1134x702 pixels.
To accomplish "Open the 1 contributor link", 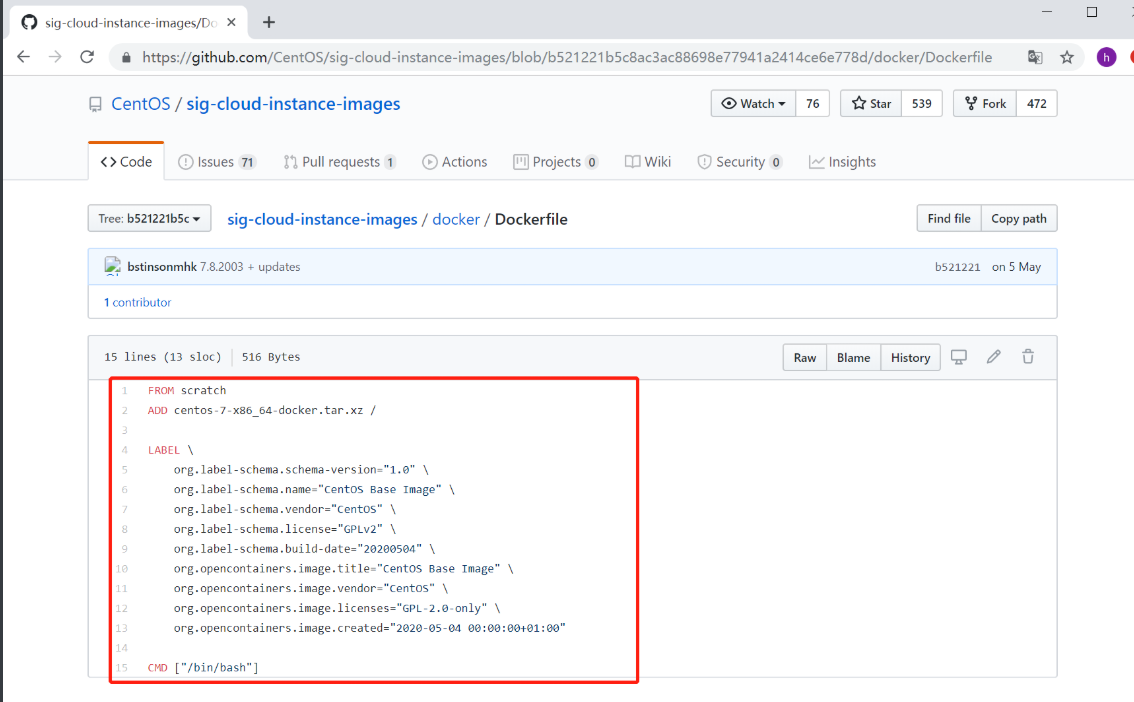I will pos(137,302).
